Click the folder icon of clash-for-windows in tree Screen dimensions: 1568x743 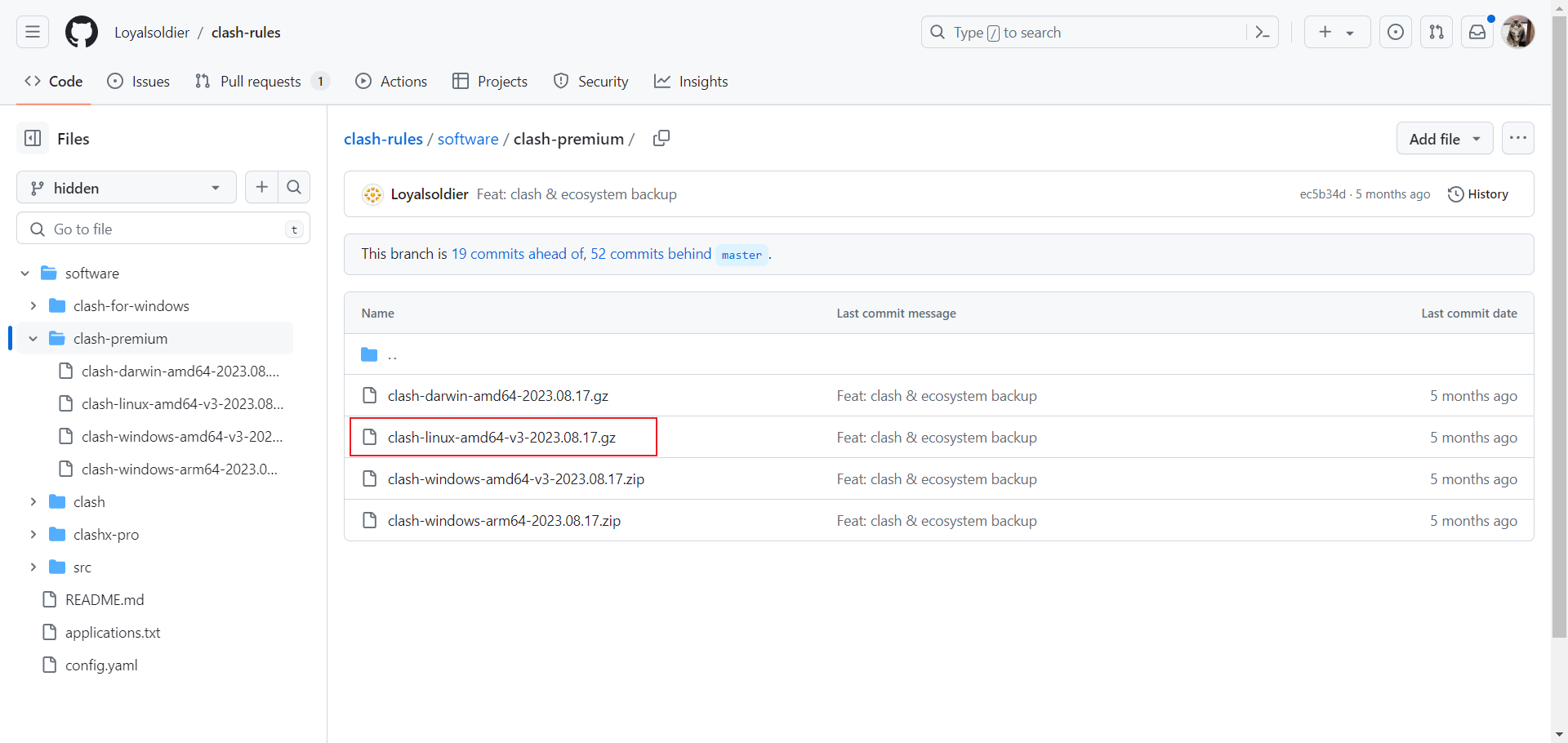pyautogui.click(x=57, y=305)
